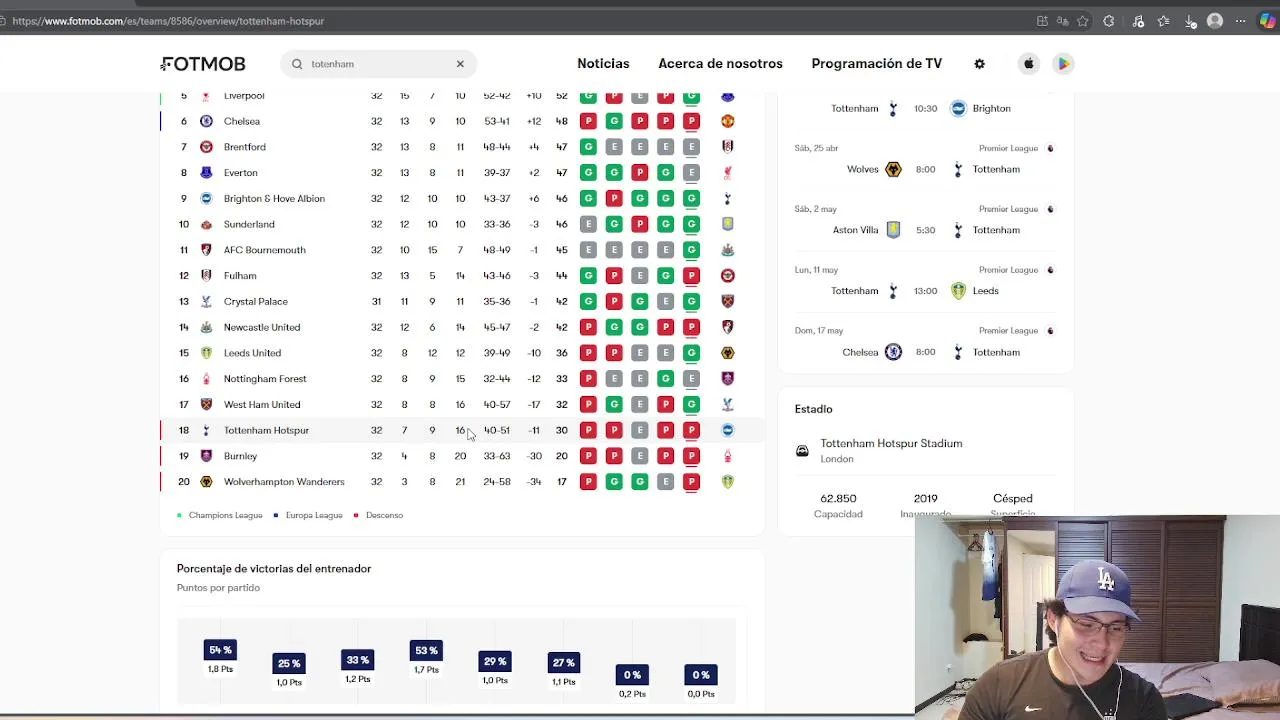1280x720 pixels.
Task: Open the Tottenham vs Brighton 10:30 fixture
Action: [925, 108]
